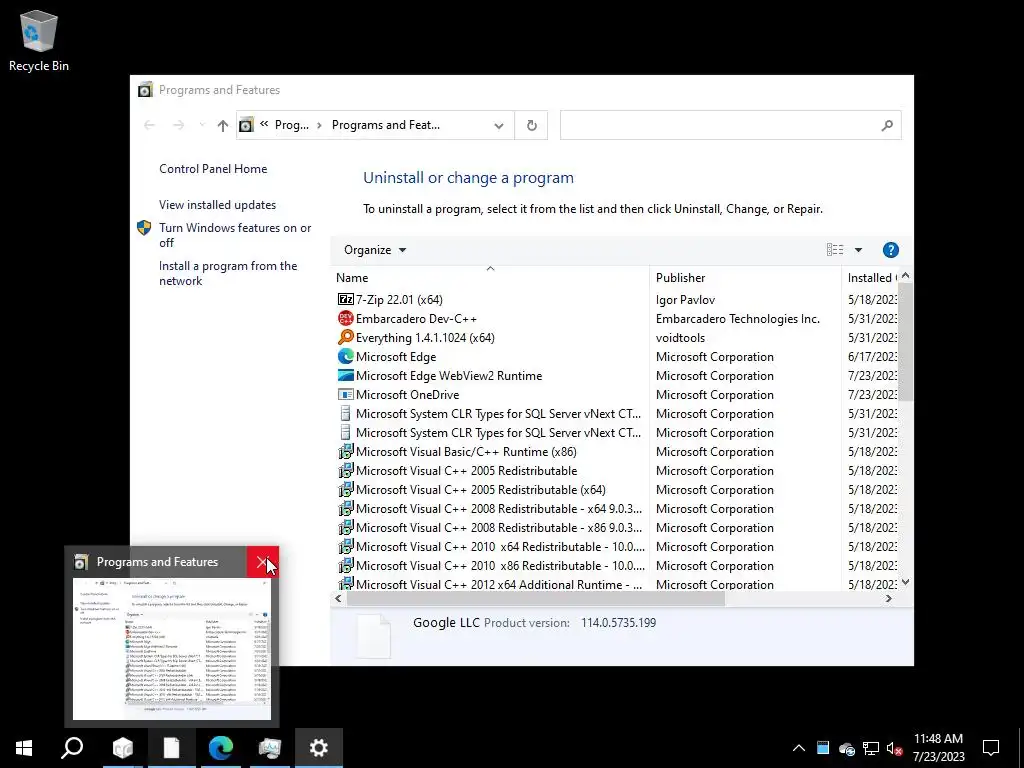1024x768 pixels.
Task: Click the muted volume tray icon
Action: [x=895, y=748]
